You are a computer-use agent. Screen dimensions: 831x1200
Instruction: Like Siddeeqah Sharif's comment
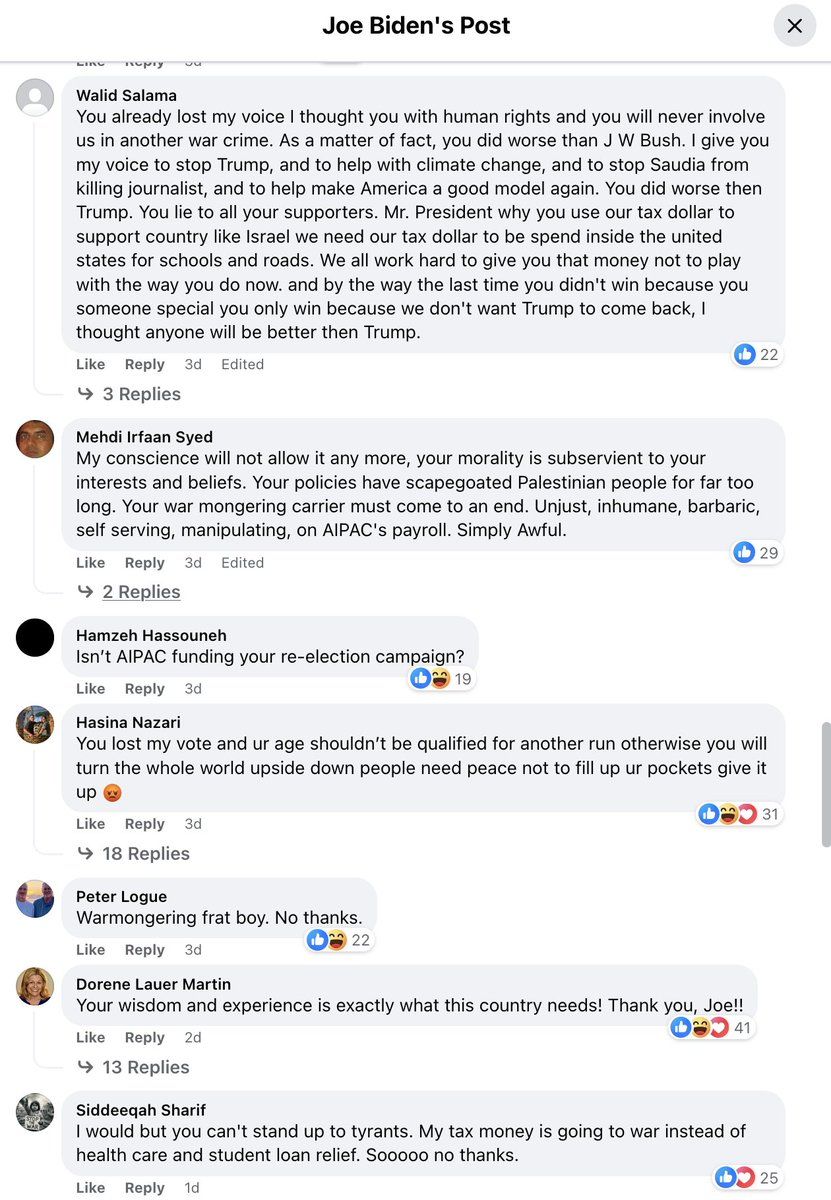click(90, 1187)
